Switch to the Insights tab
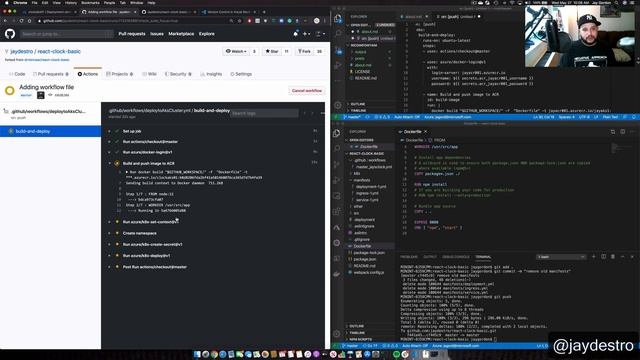Image resolution: width=640 pixels, height=360 pixels. pos(211,74)
